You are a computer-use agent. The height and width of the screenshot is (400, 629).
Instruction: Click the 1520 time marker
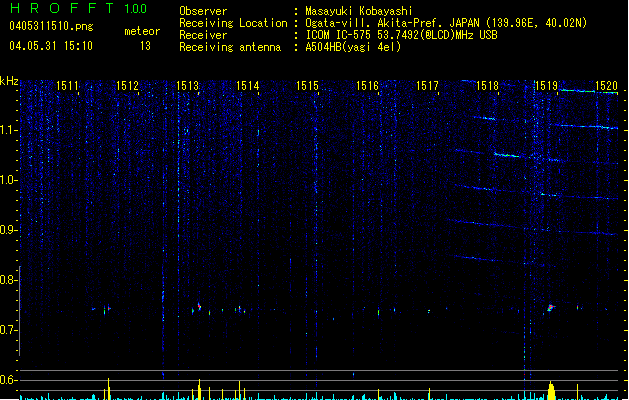click(x=607, y=86)
